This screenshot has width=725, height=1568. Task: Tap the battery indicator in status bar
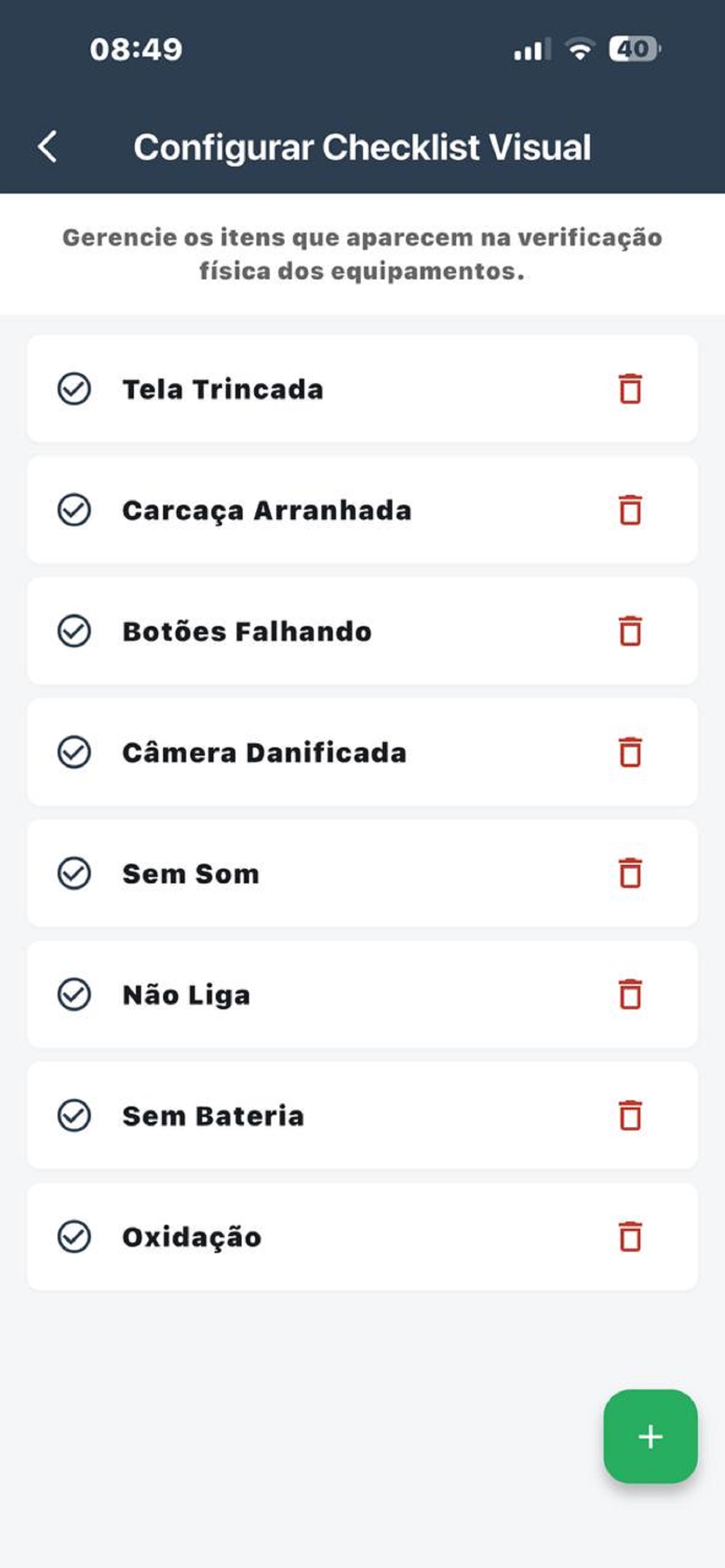click(x=634, y=49)
